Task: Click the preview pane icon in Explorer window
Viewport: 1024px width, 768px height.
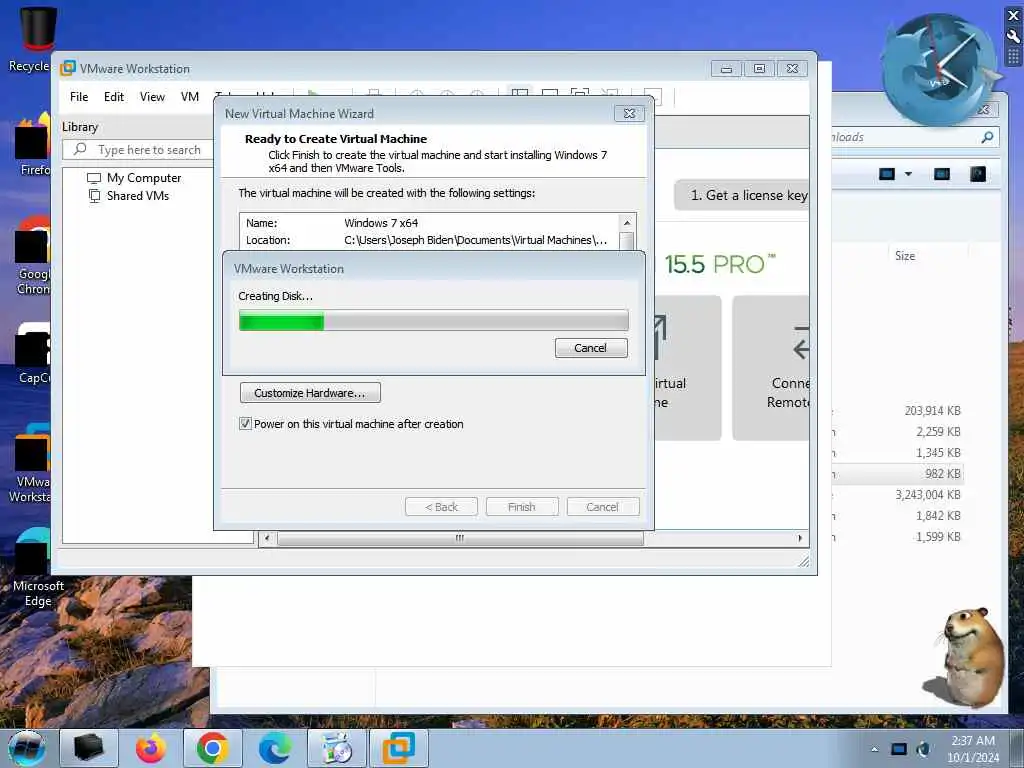Action: pos(942,174)
